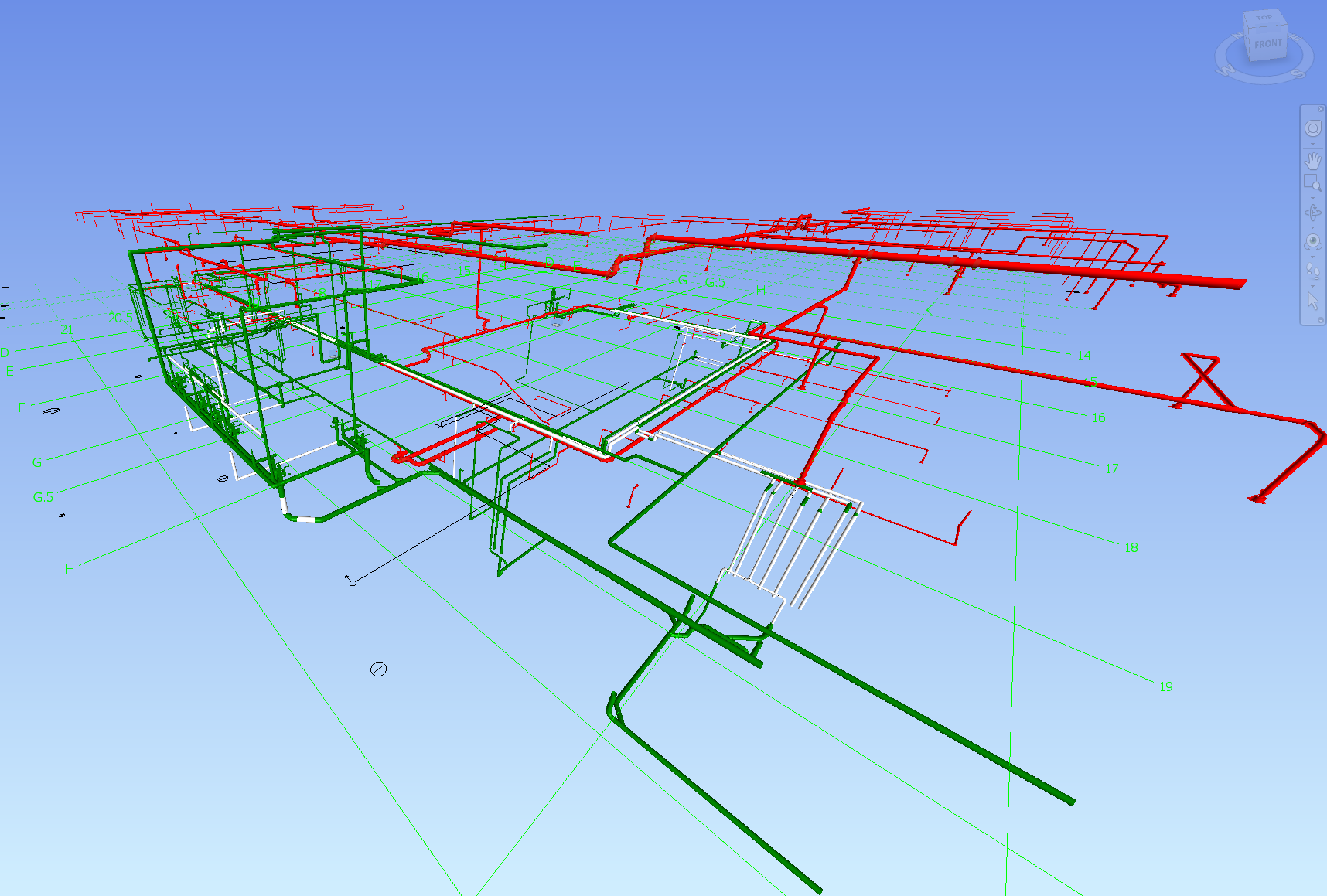Expand the Look Around options arrow
Viewport: 1327px width, 896px height.
pos(1313,255)
